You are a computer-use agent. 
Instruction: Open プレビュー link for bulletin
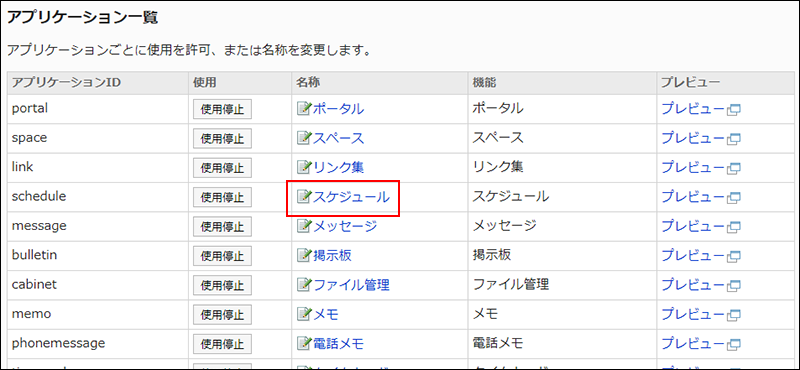coord(693,255)
